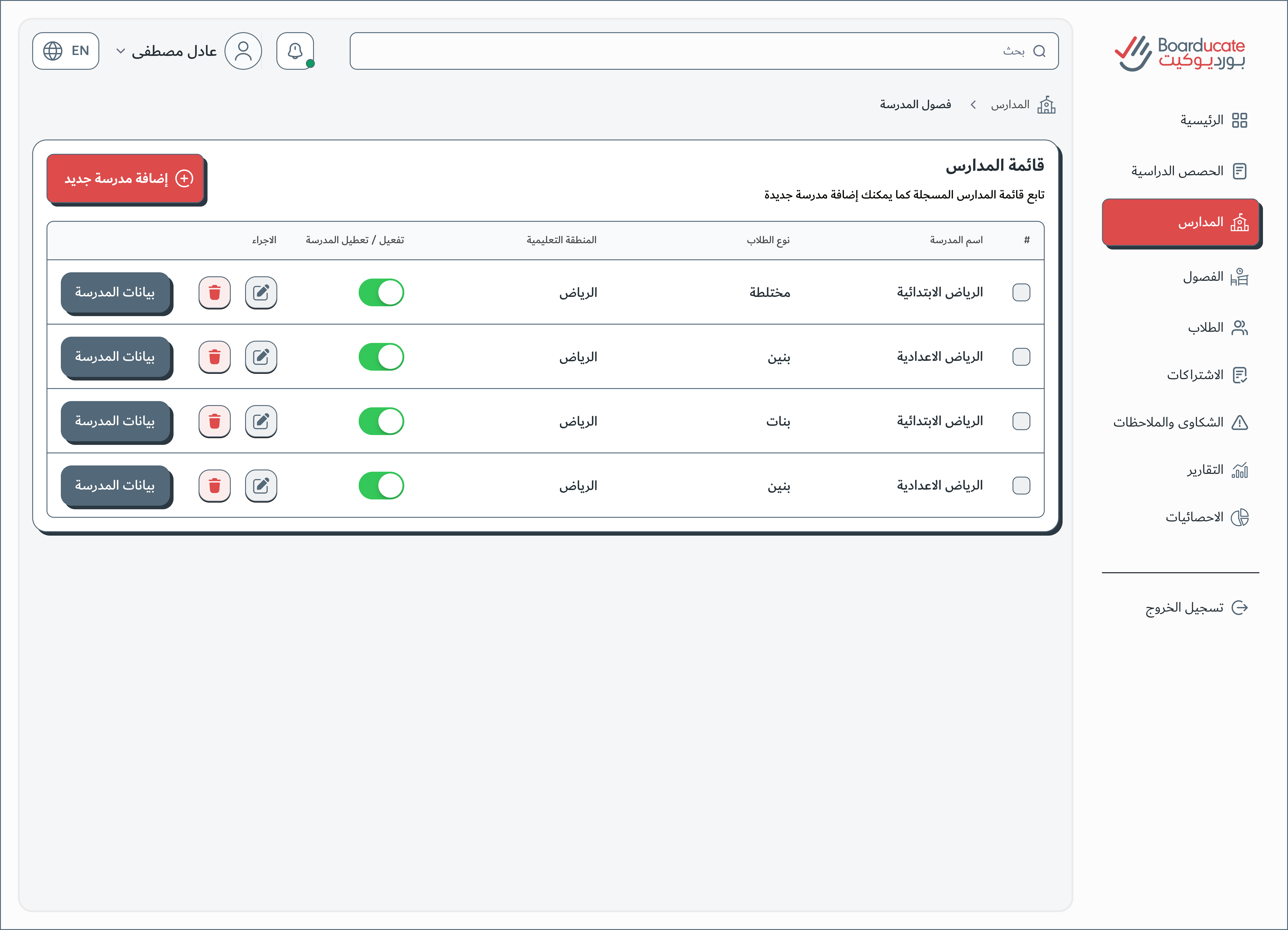
Task: Delete the الرياض الابتدائية بنات school row
Action: point(215,421)
